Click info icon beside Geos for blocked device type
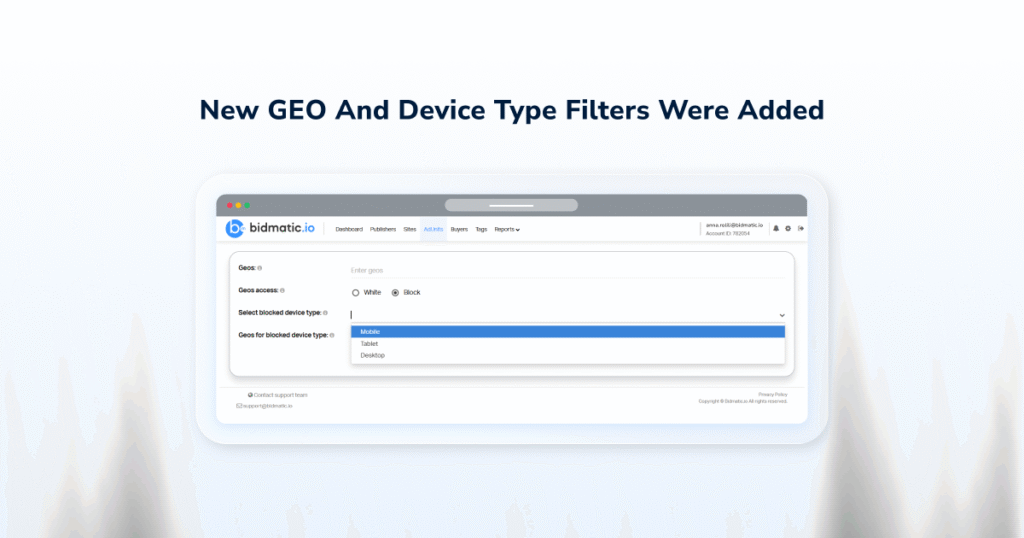 point(332,336)
